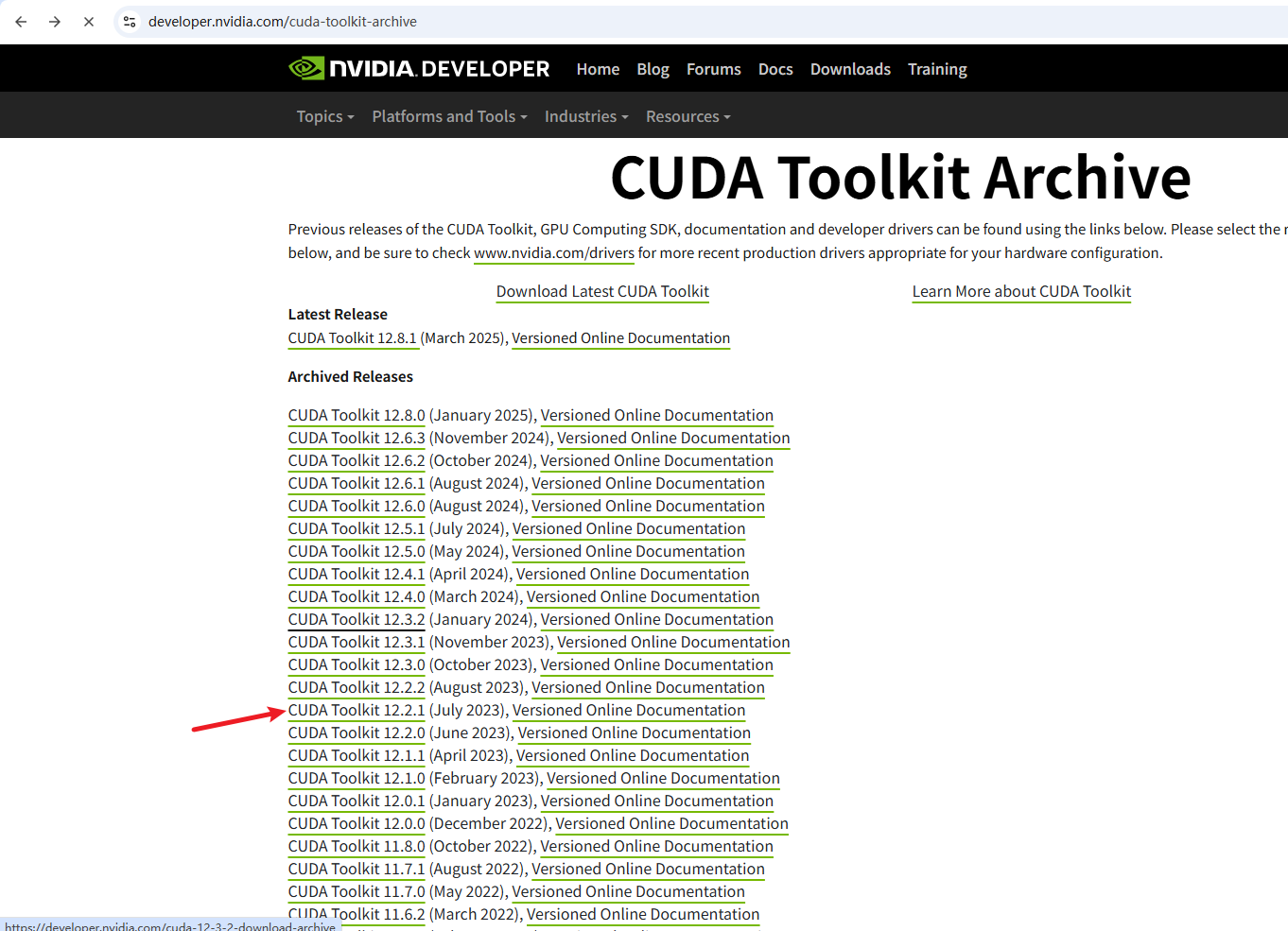
Task: Open the Docs menu item
Action: 775,69
